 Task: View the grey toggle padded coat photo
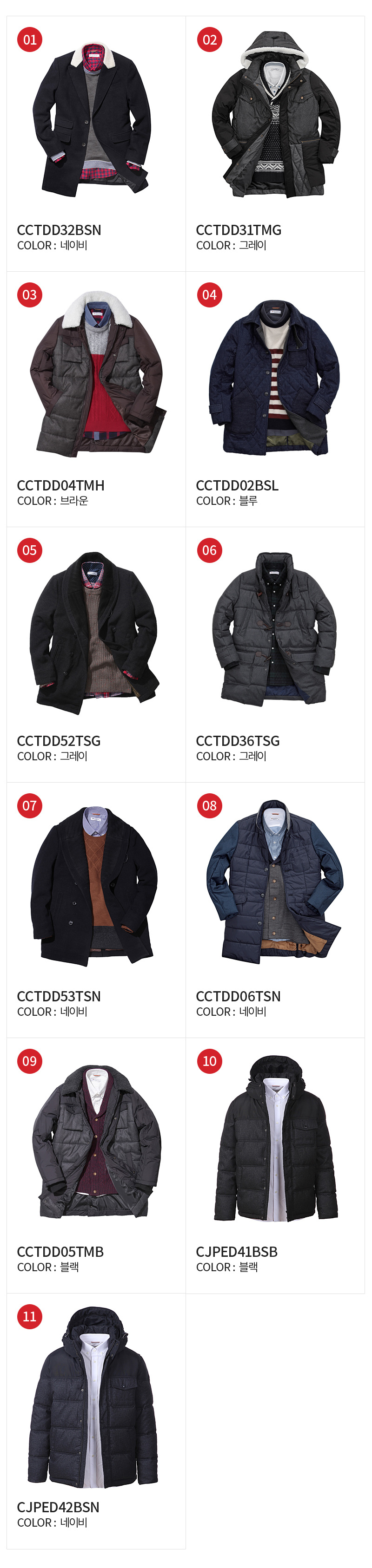(x=274, y=629)
